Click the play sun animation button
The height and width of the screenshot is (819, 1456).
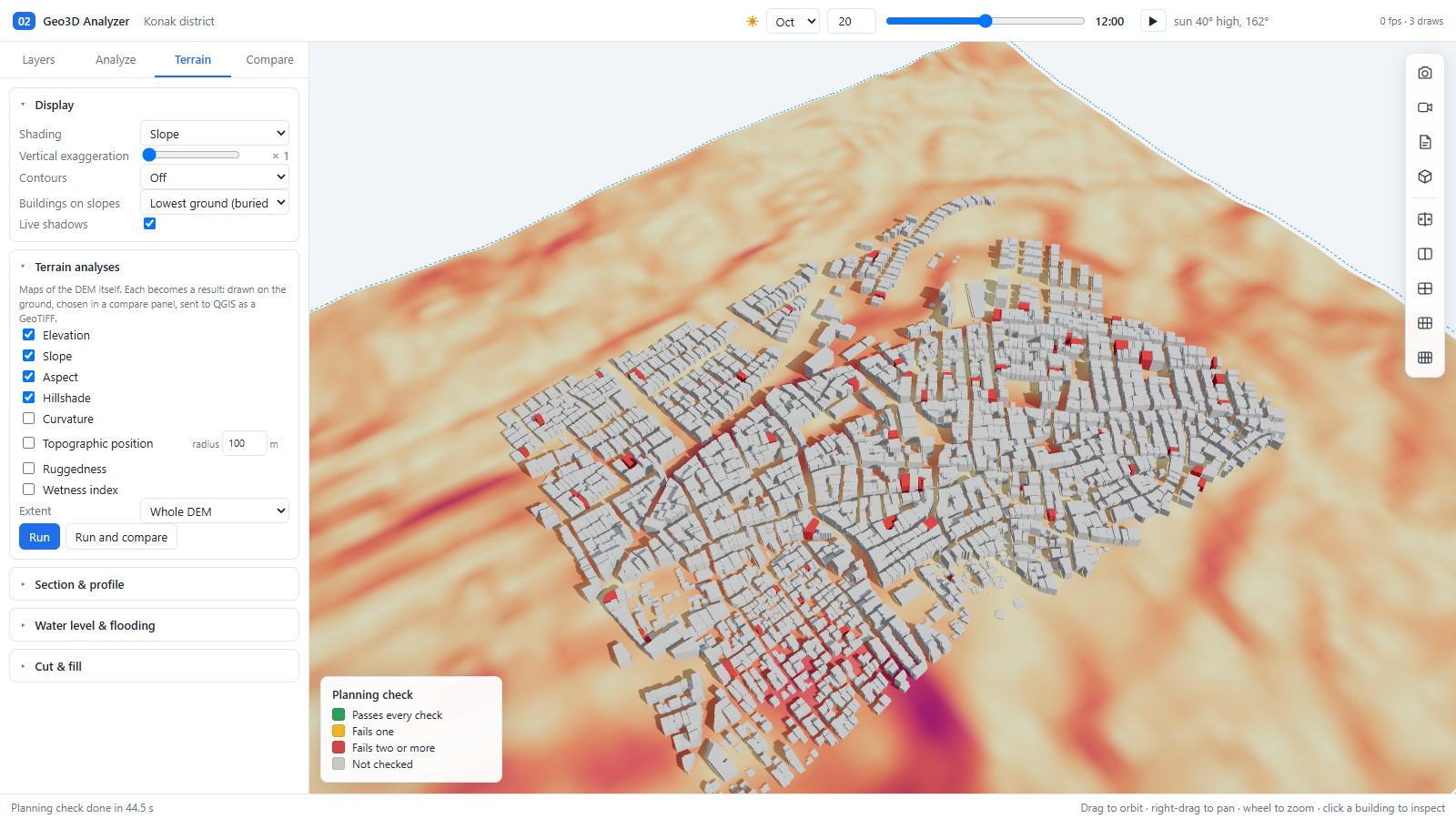tap(1152, 21)
